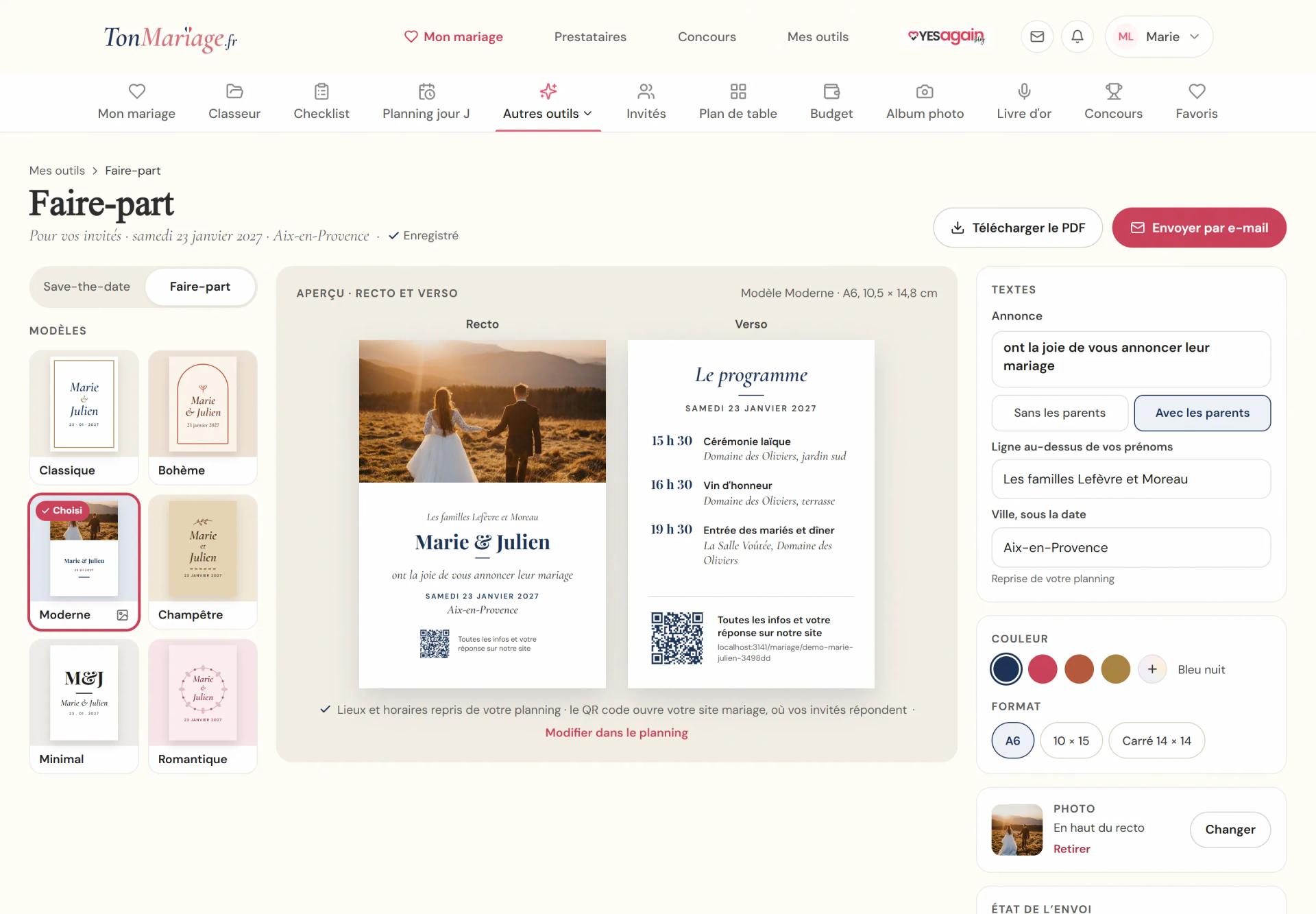Image resolution: width=1316 pixels, height=914 pixels.
Task: Open the Invités guests tool
Action: (x=646, y=102)
